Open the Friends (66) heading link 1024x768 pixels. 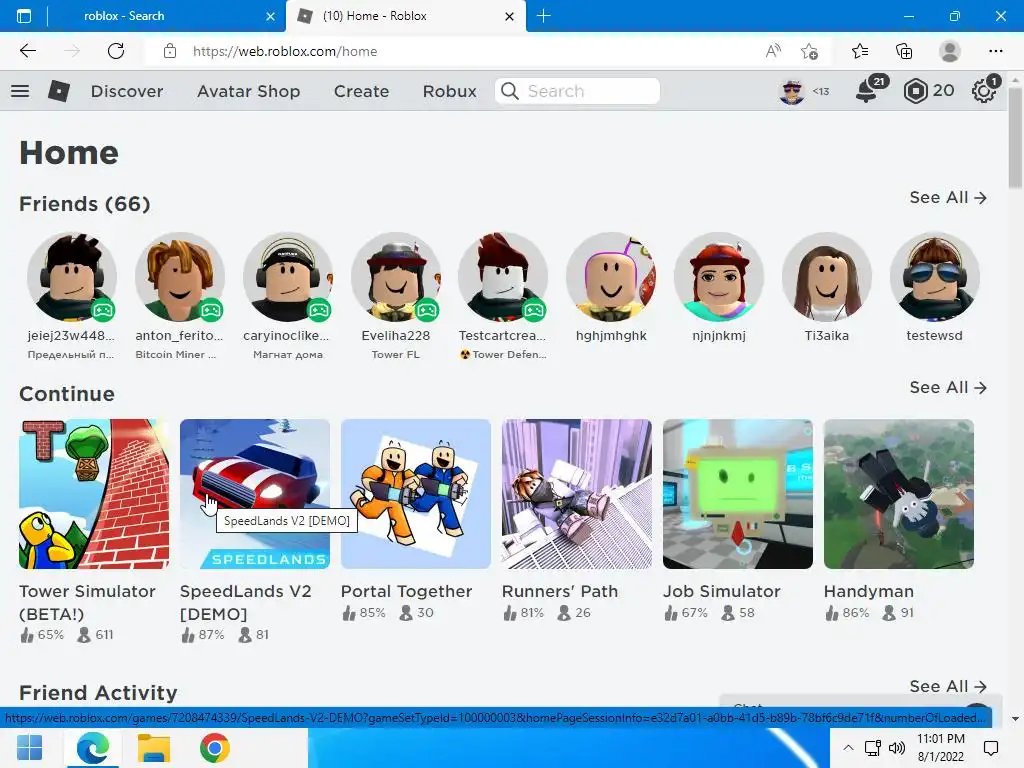point(84,204)
